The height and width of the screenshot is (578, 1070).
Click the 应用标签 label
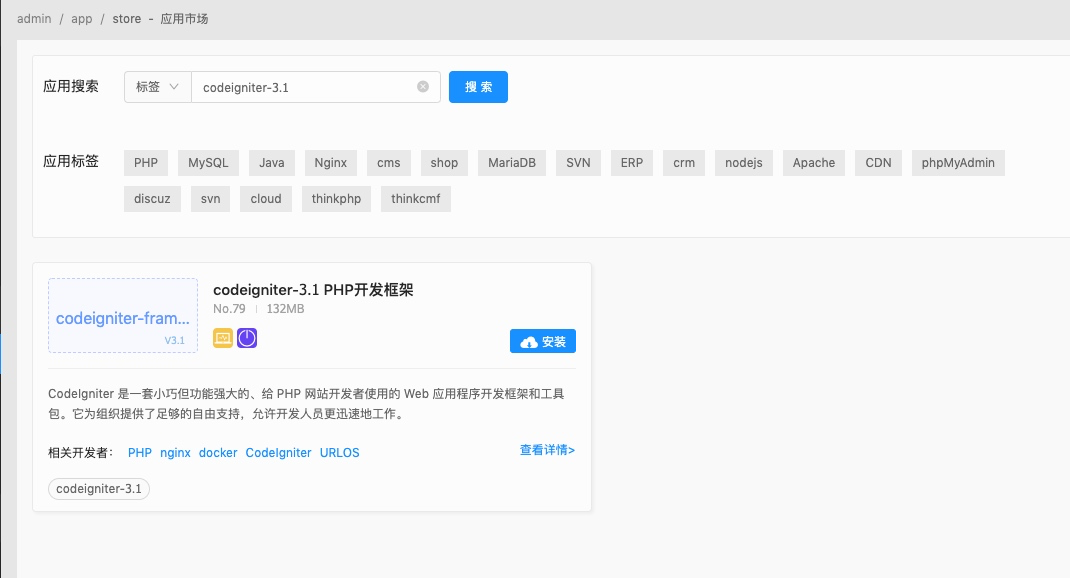coord(71,161)
